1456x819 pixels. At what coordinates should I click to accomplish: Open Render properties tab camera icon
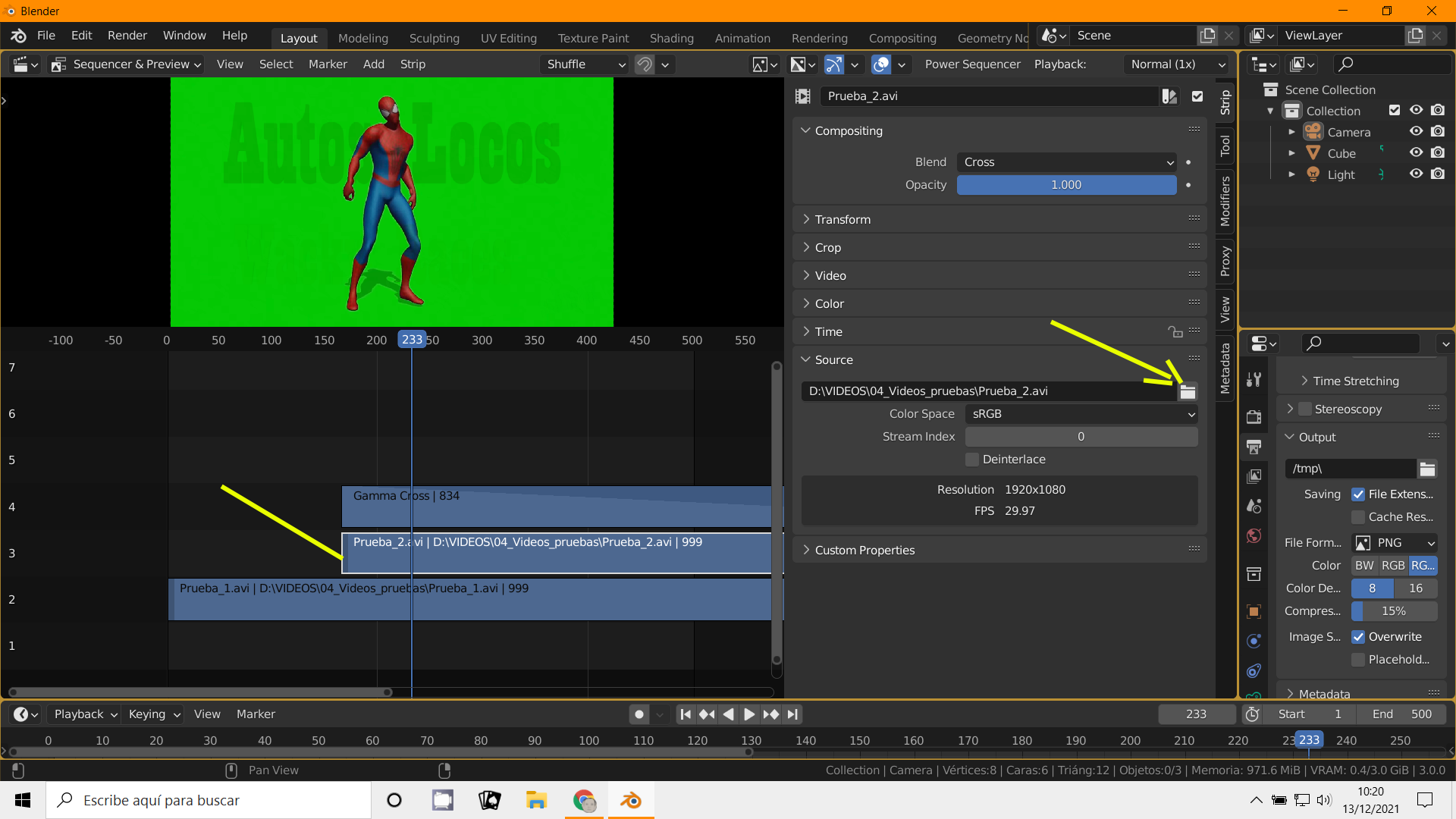pyautogui.click(x=1254, y=417)
